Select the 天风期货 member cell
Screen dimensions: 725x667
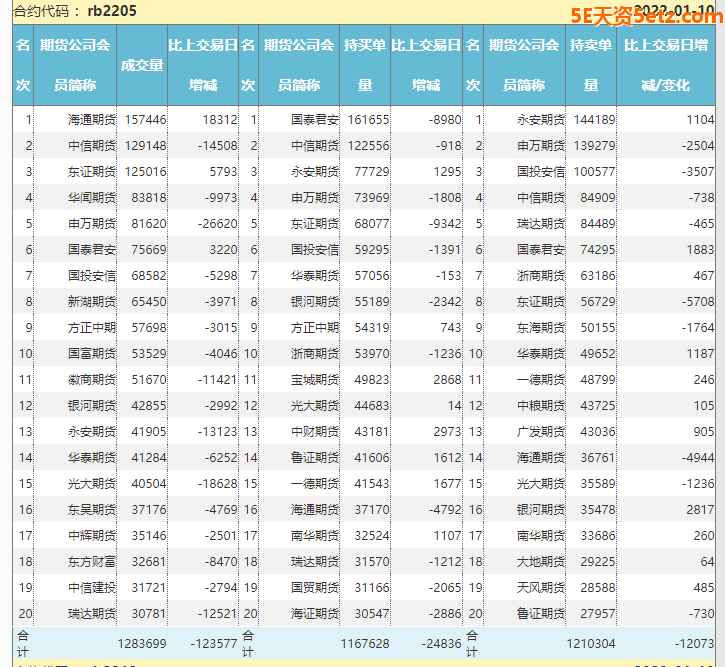[541, 587]
